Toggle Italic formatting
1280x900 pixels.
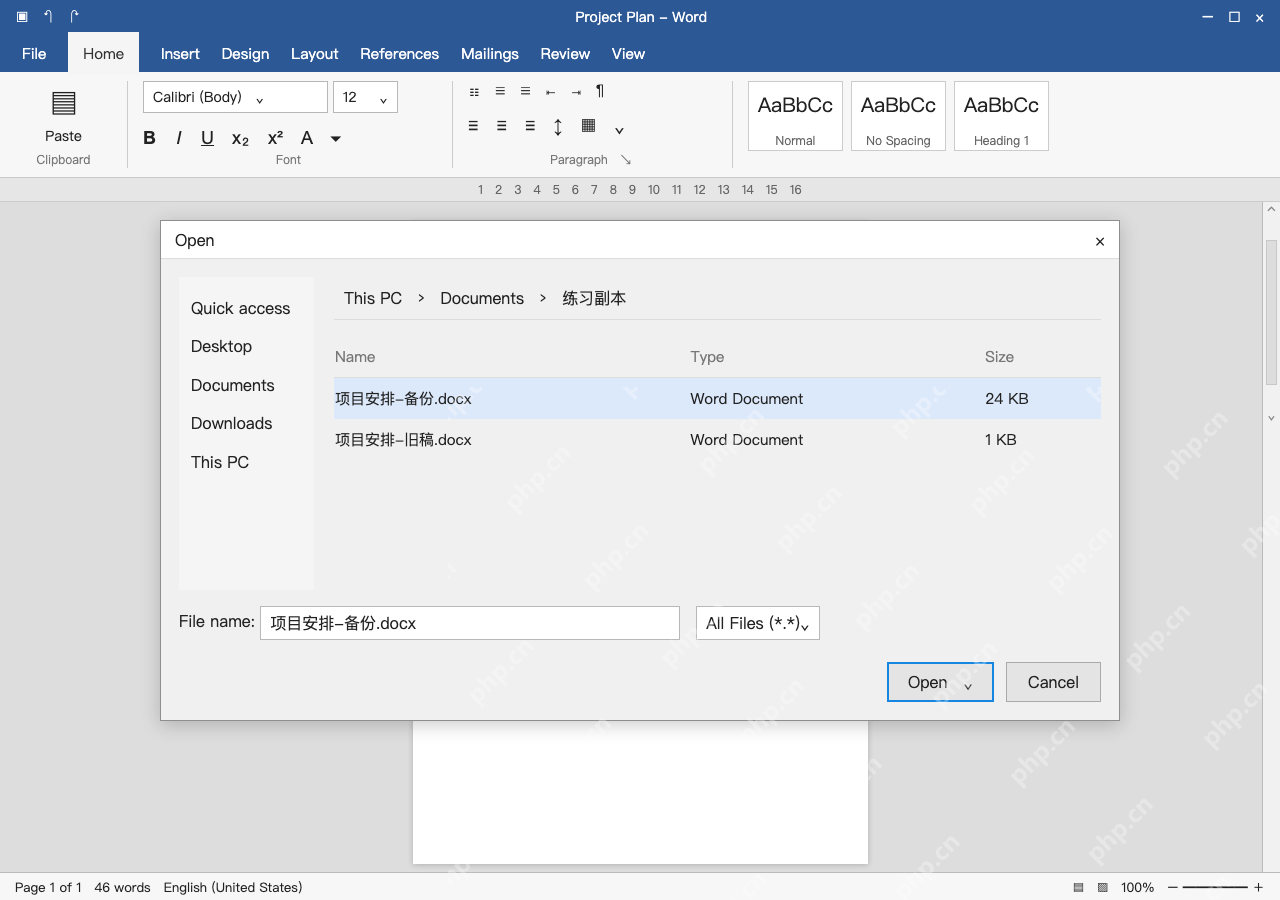[178, 138]
